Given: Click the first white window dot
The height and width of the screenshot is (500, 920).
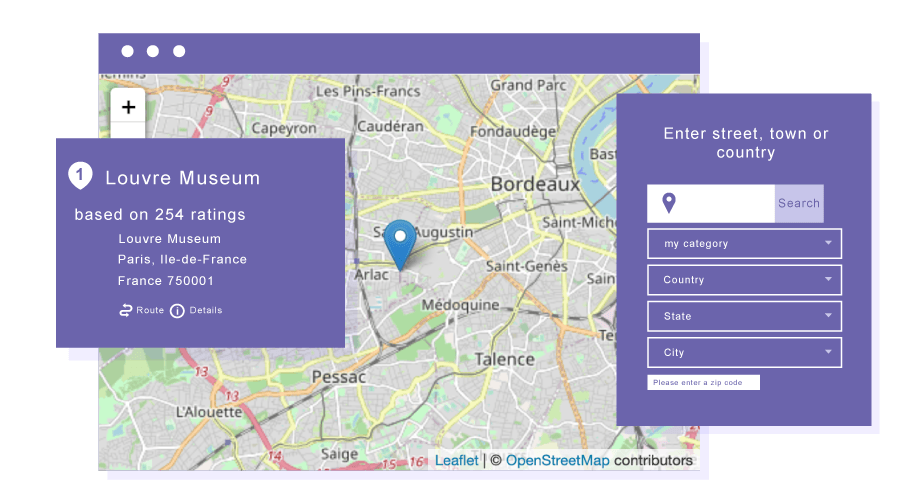Looking at the screenshot, I should 127,51.
